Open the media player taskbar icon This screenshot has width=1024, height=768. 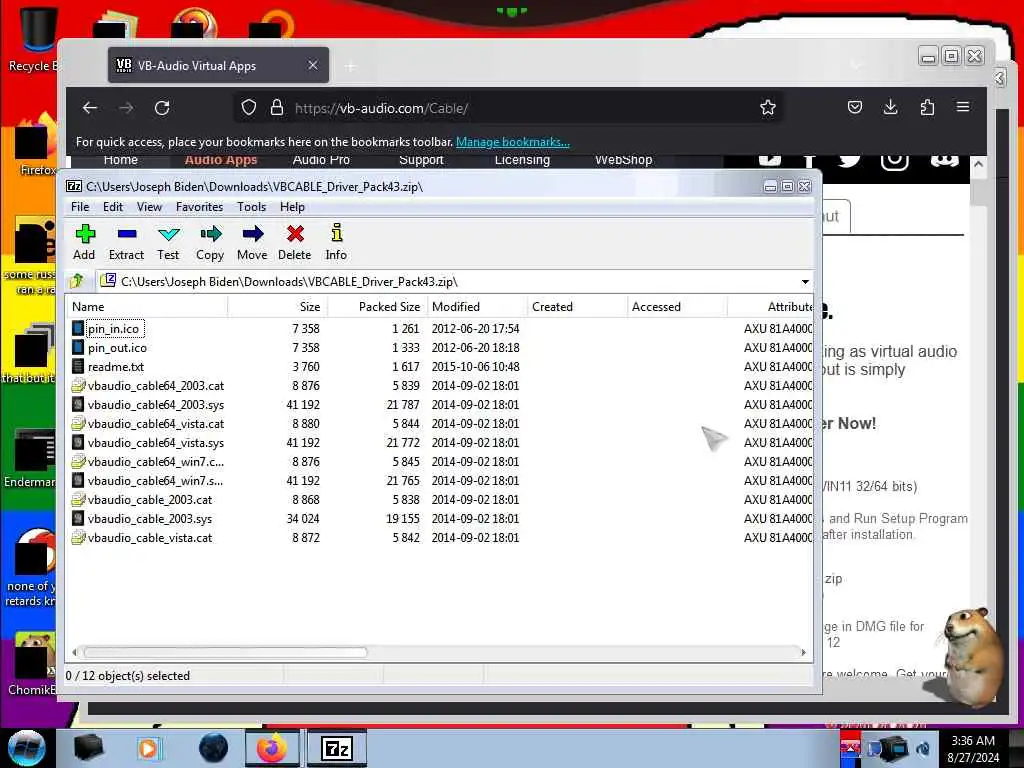click(148, 748)
